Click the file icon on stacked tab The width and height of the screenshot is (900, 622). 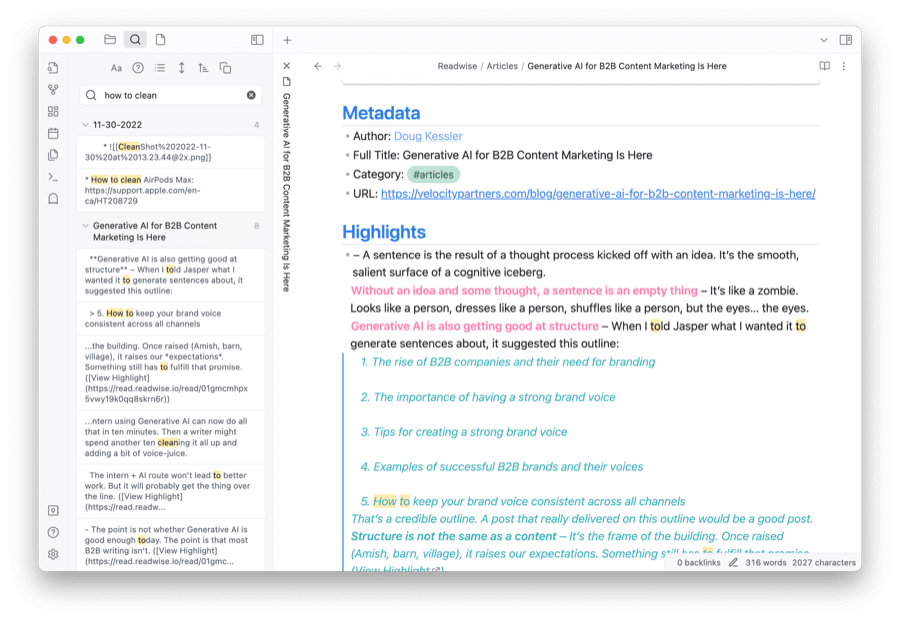pos(287,81)
